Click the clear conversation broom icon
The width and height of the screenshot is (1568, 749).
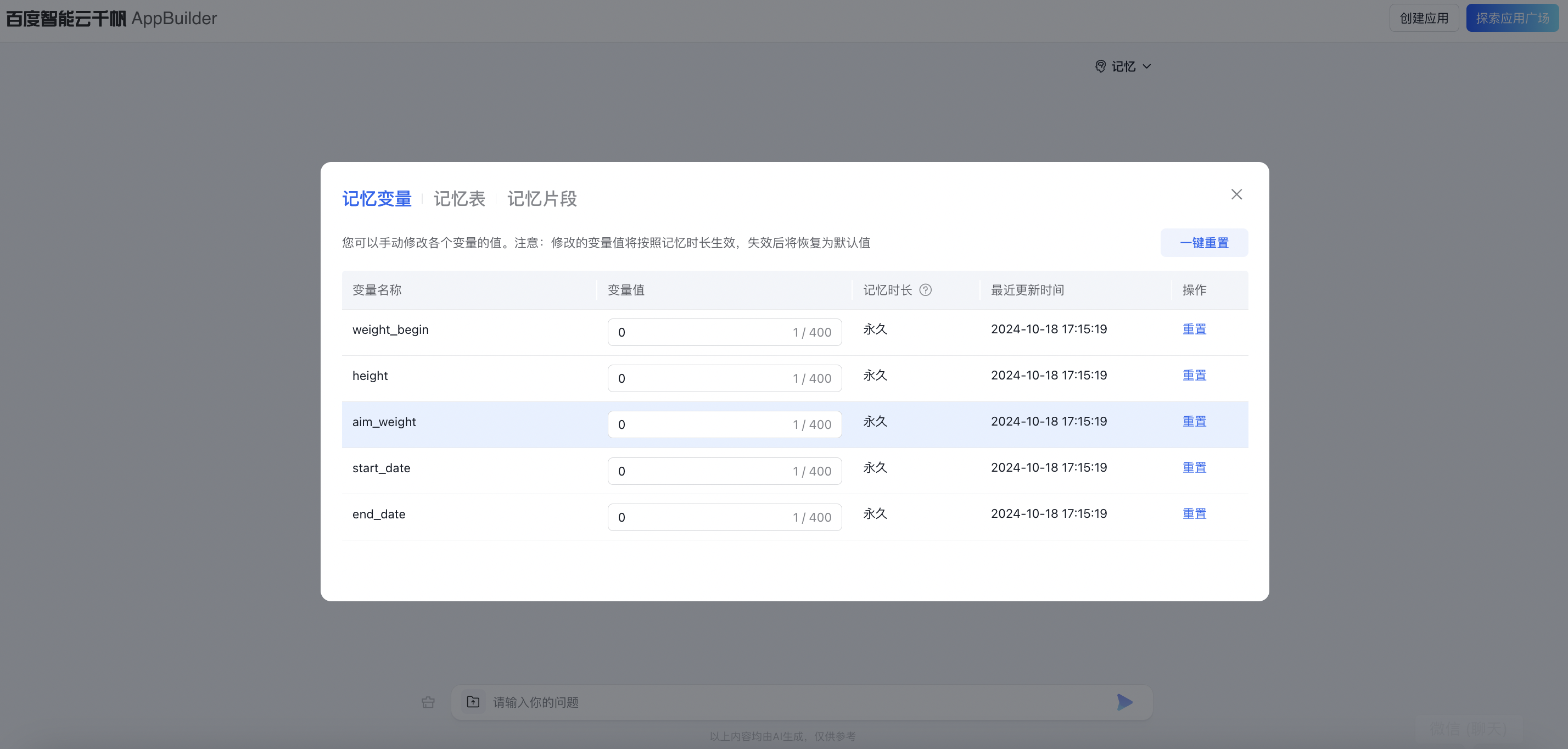pyautogui.click(x=428, y=702)
